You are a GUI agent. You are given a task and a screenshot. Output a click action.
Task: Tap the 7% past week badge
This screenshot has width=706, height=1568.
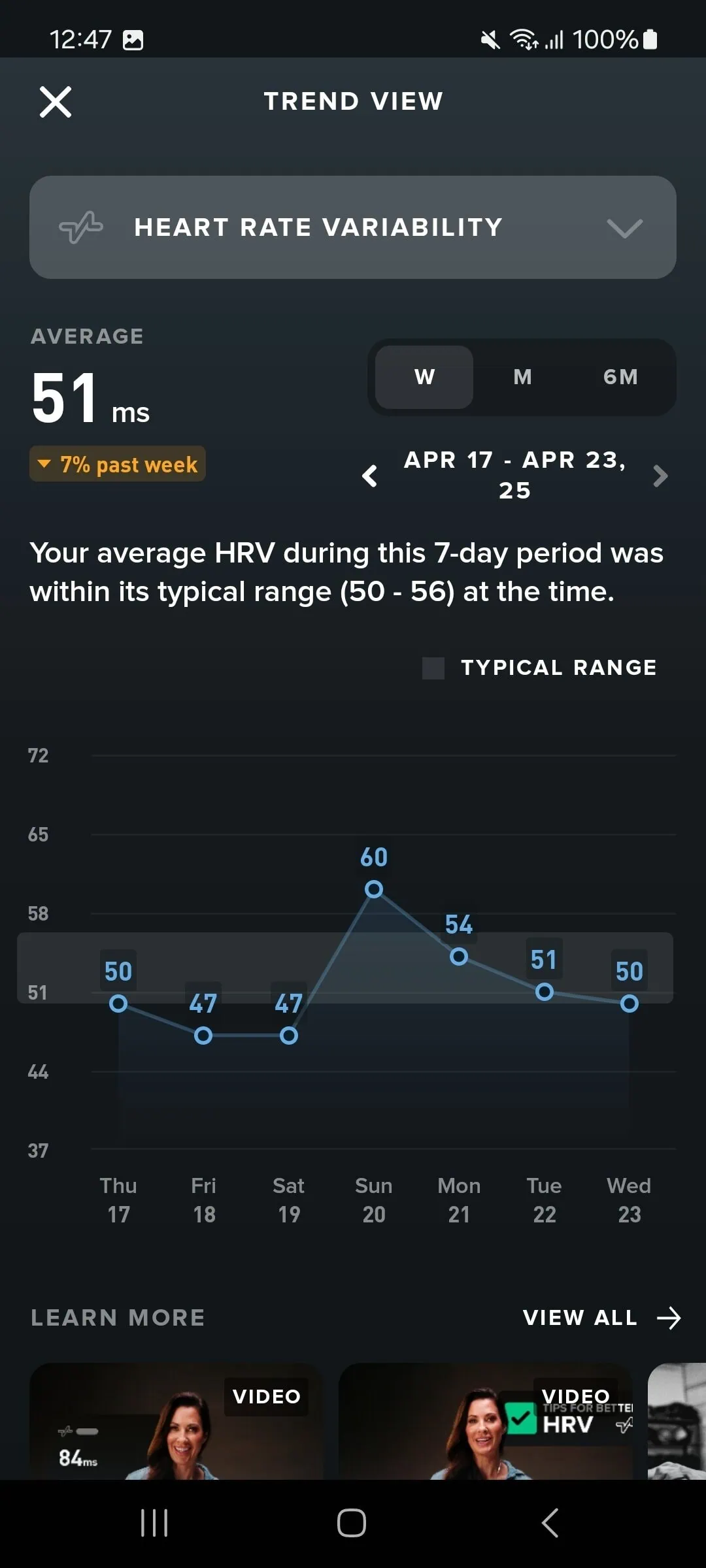[x=118, y=465]
